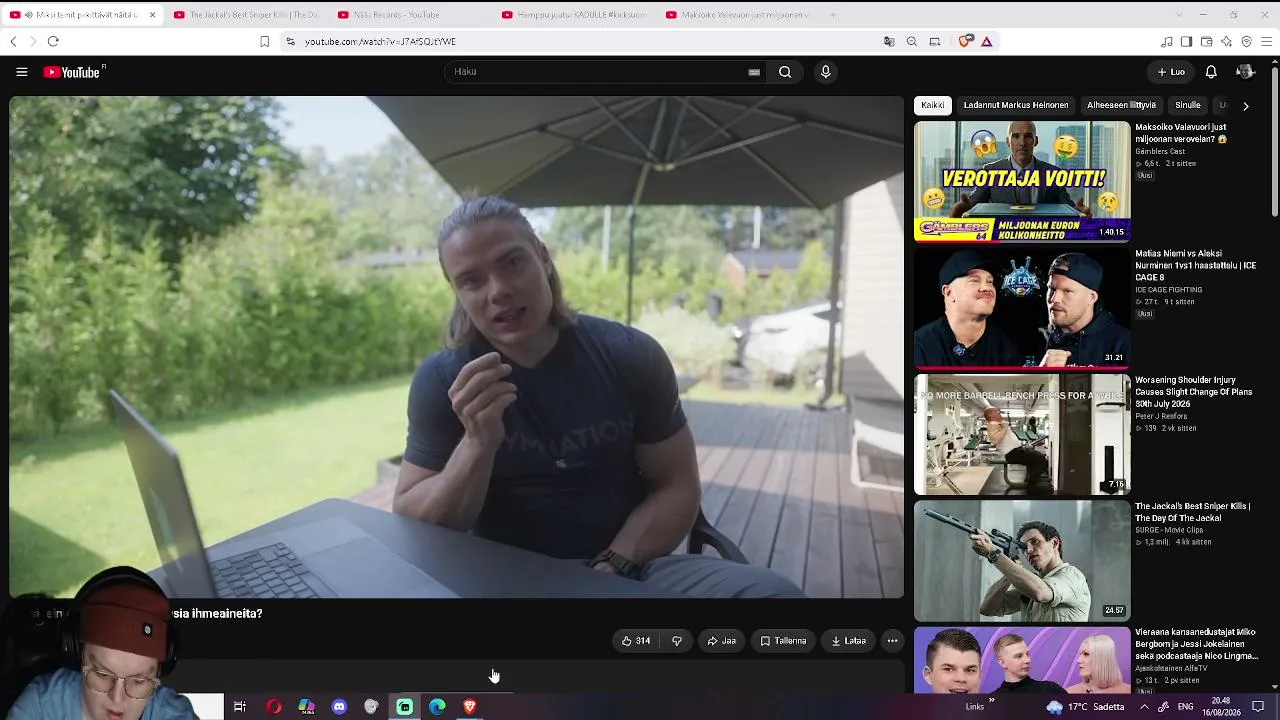Open YouTube notifications bell
Viewport: 1280px width, 720px height.
[1211, 72]
